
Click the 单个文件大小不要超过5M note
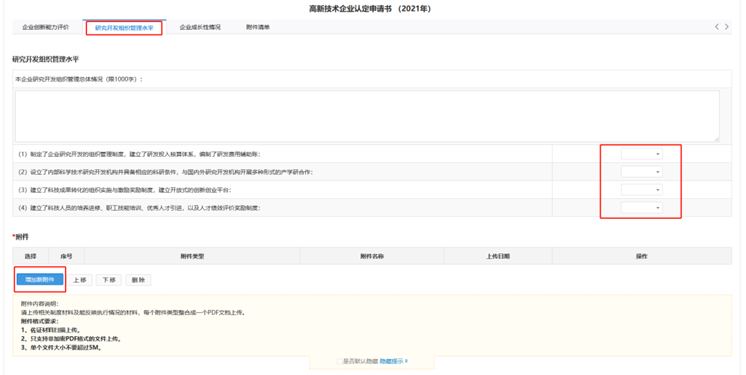(61, 347)
